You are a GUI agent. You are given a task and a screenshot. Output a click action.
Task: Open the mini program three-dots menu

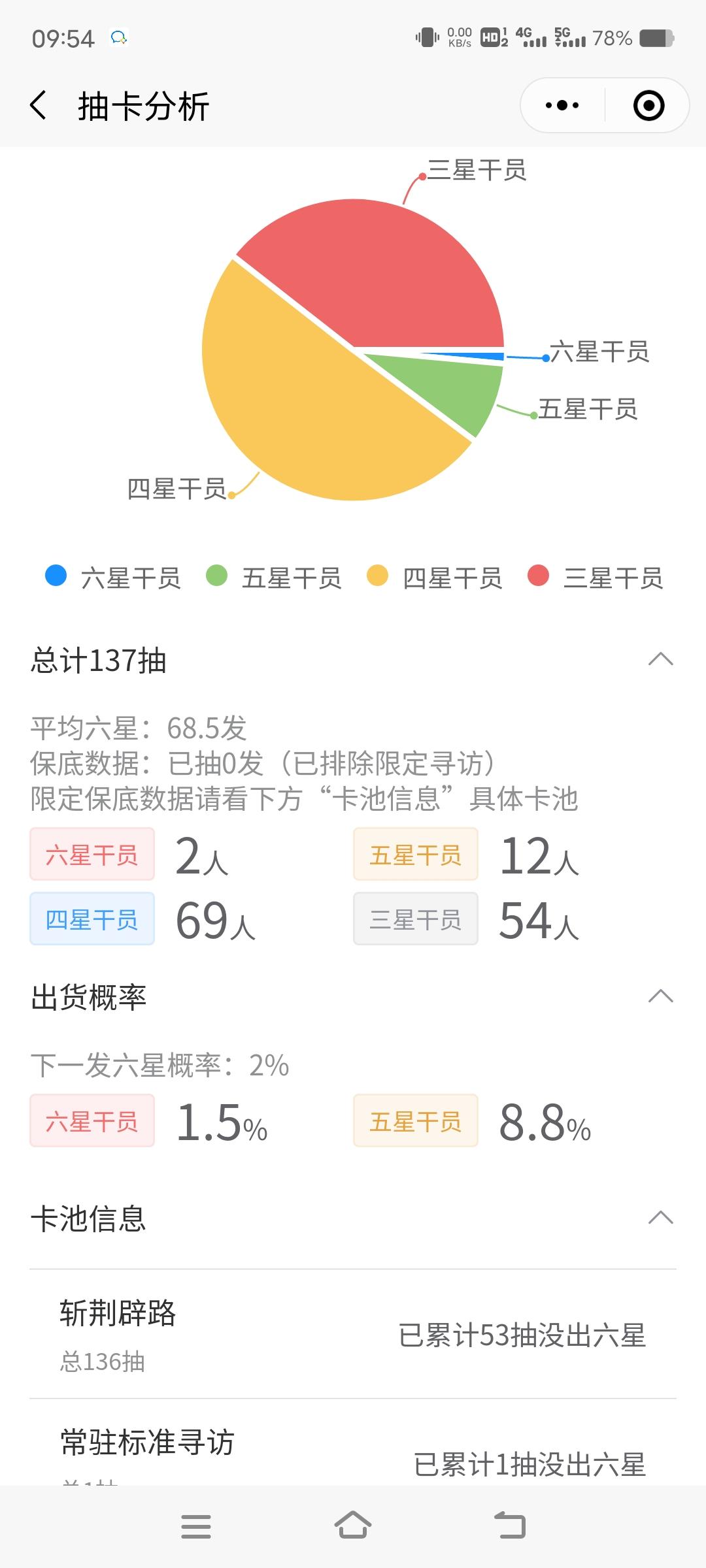(562, 105)
